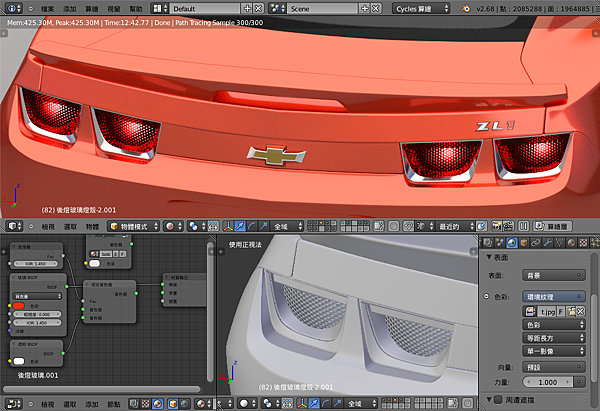
Task: Click the 粗糙度 0.000 roughness field
Action: point(37,314)
